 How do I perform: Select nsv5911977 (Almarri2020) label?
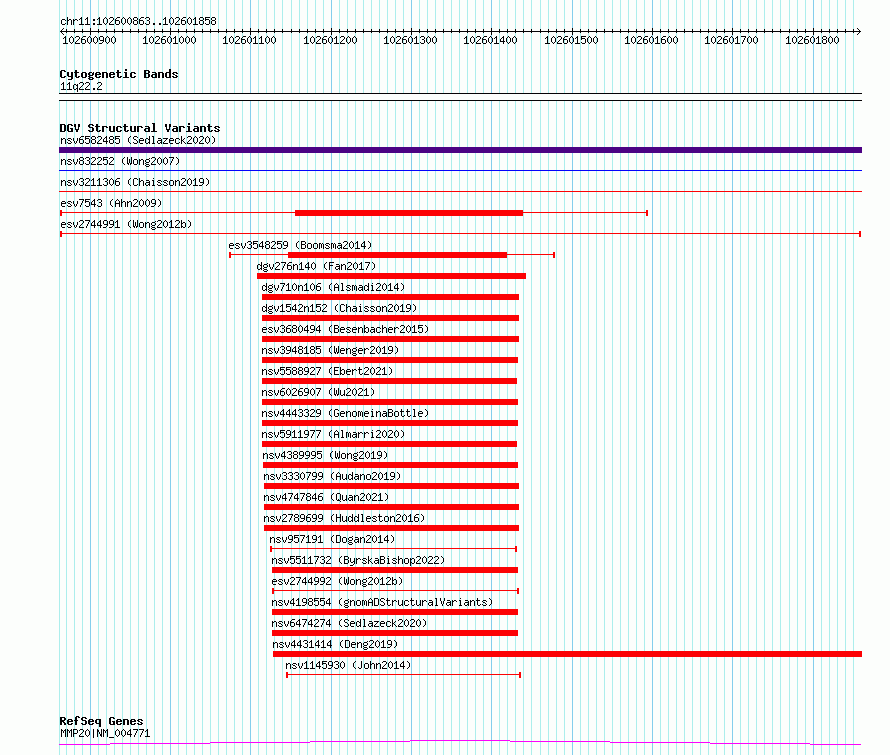[333, 434]
